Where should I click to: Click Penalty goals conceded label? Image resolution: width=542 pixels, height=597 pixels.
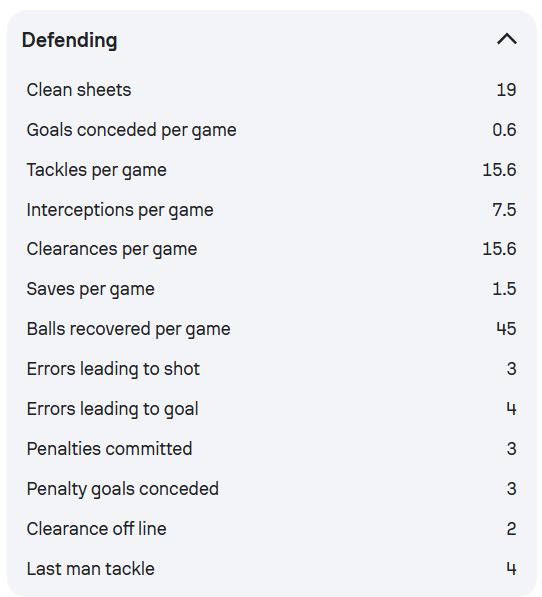(x=123, y=489)
